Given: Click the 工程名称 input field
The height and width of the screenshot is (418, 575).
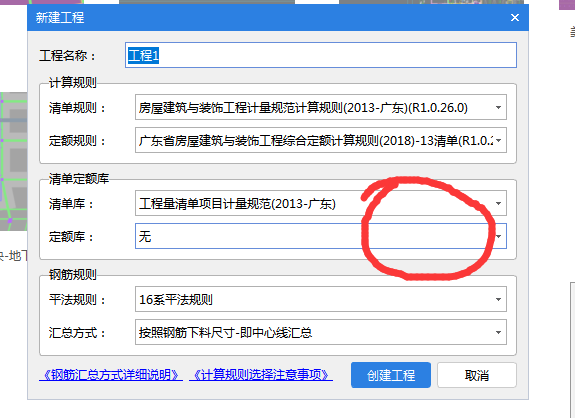Looking at the screenshot, I should [x=321, y=55].
